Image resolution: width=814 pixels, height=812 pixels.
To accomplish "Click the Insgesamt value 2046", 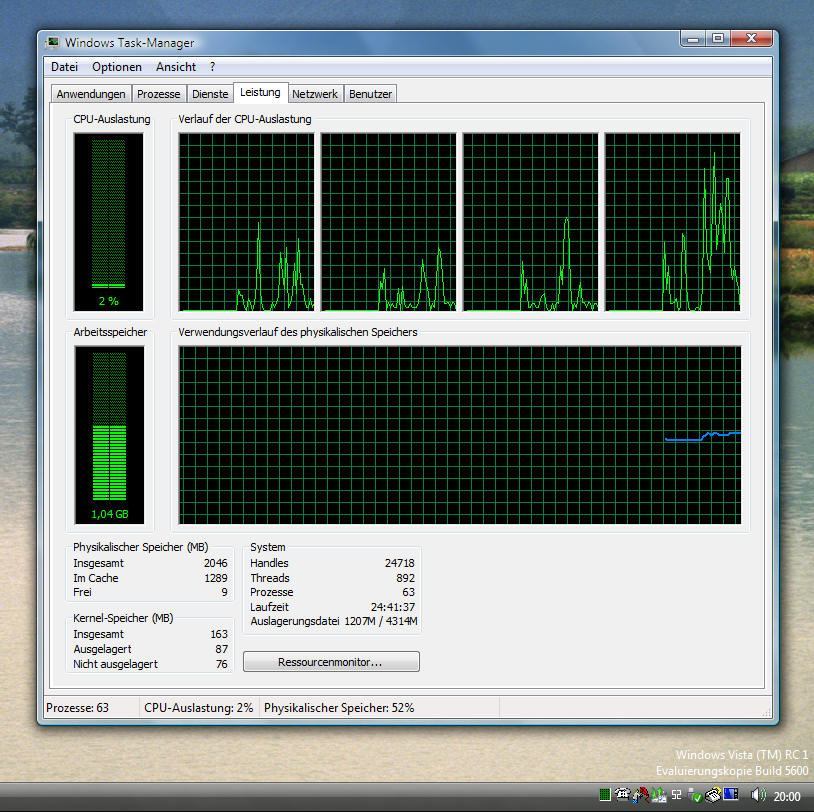I will point(215,563).
